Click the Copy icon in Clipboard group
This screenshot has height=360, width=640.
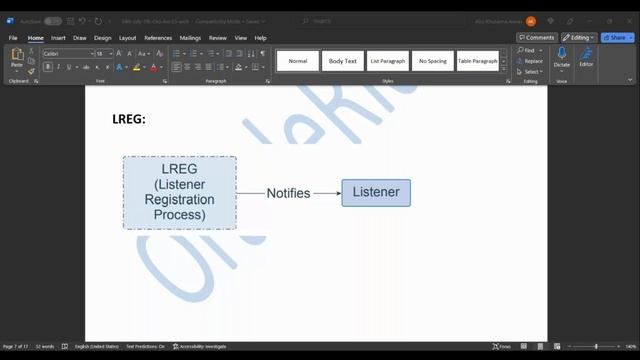31,61
